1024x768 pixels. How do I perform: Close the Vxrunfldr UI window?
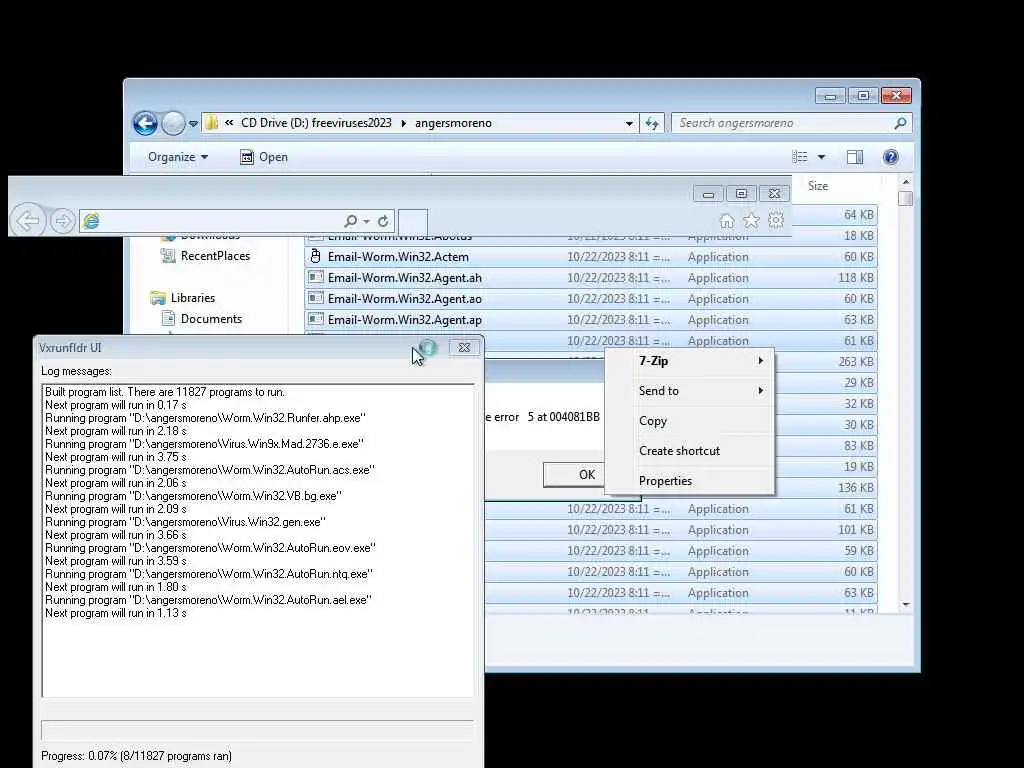(464, 347)
